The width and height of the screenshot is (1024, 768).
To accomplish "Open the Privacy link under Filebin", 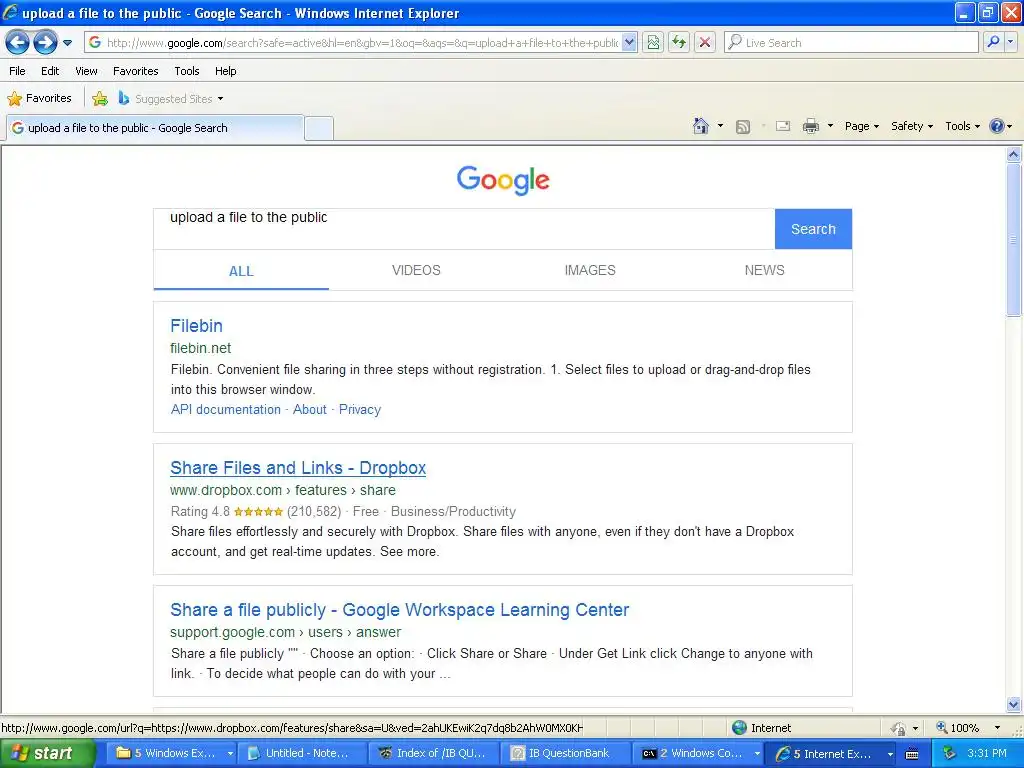I will [x=360, y=409].
